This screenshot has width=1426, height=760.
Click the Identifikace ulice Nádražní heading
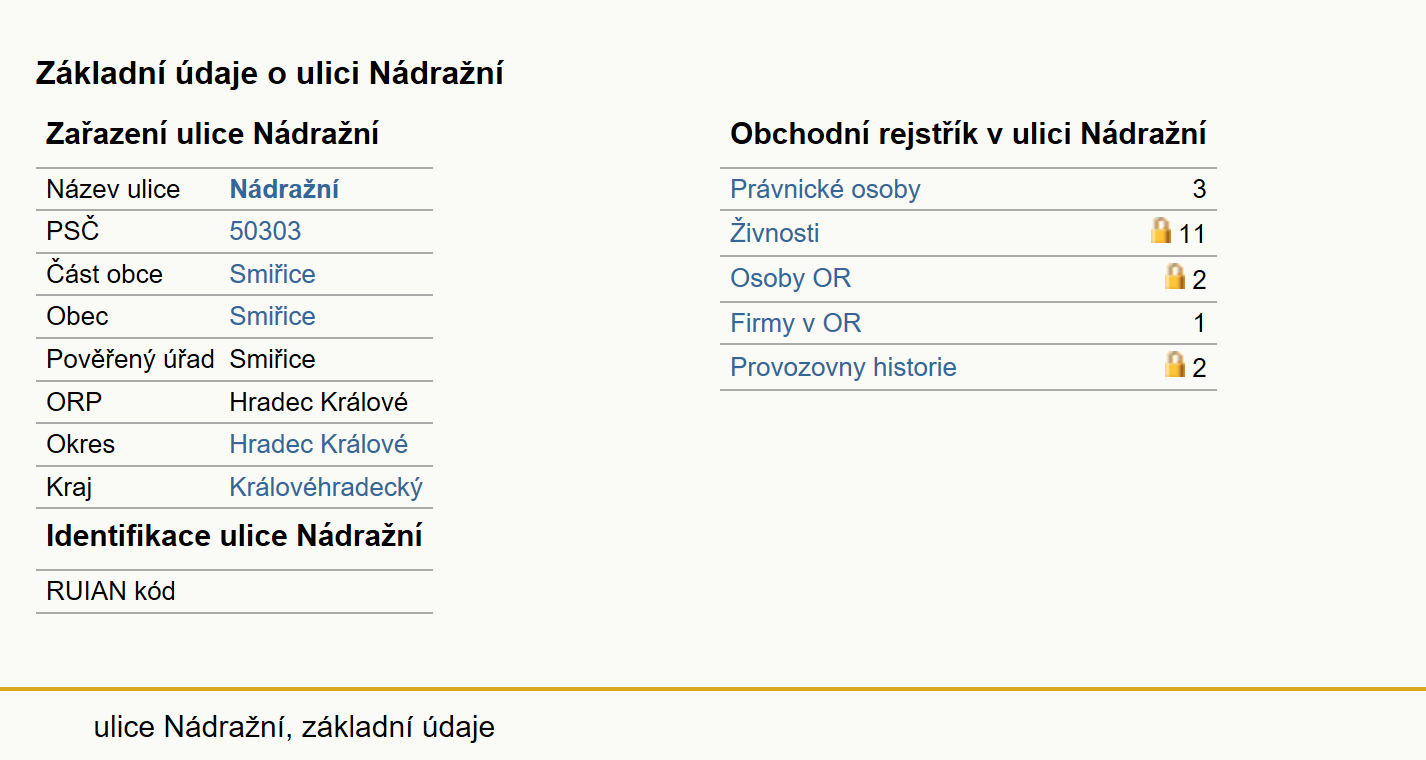[x=234, y=536]
